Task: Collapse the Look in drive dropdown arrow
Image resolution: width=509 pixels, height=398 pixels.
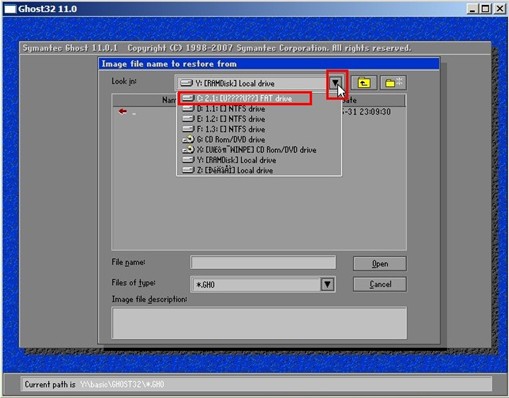Action: [335, 83]
